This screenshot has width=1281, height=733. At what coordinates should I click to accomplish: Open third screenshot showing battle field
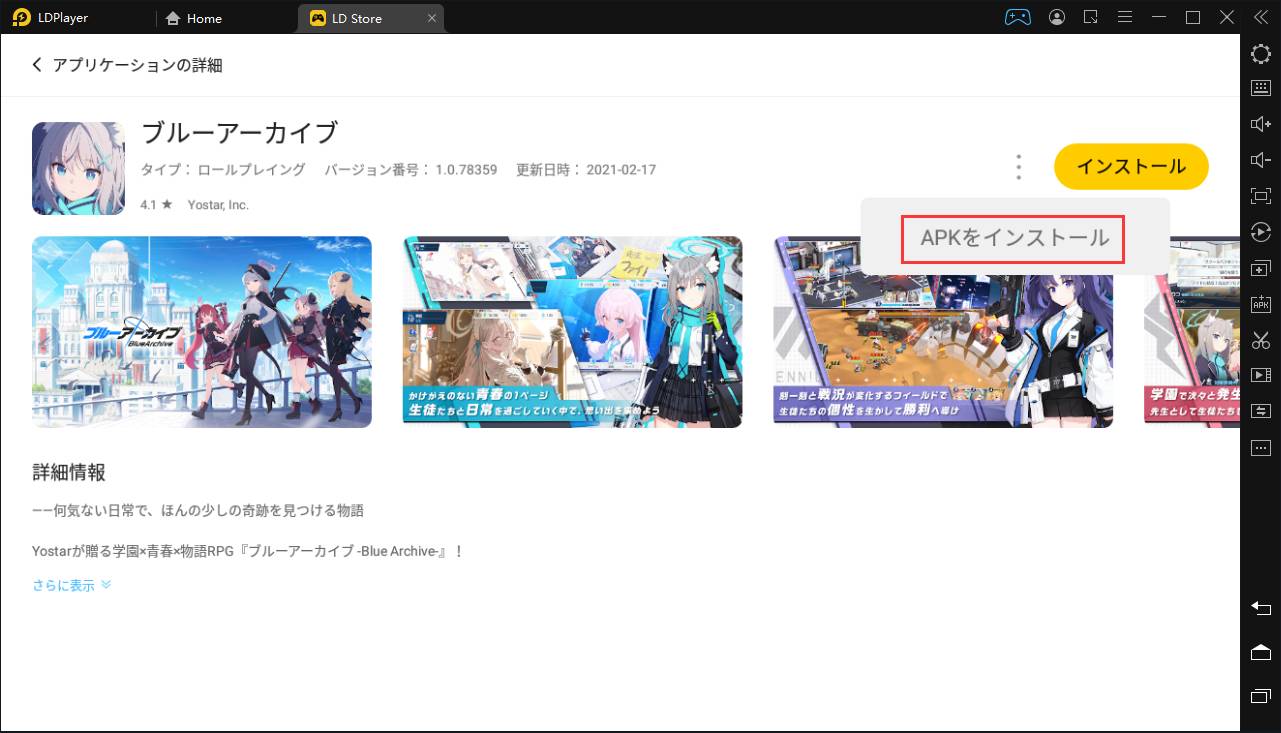pos(943,332)
